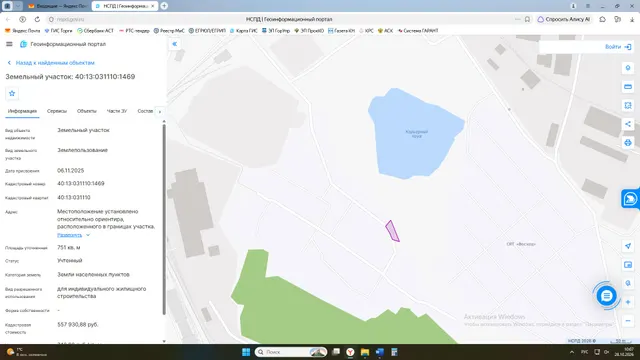
Task: Reload the page
Action: (x=37, y=19)
